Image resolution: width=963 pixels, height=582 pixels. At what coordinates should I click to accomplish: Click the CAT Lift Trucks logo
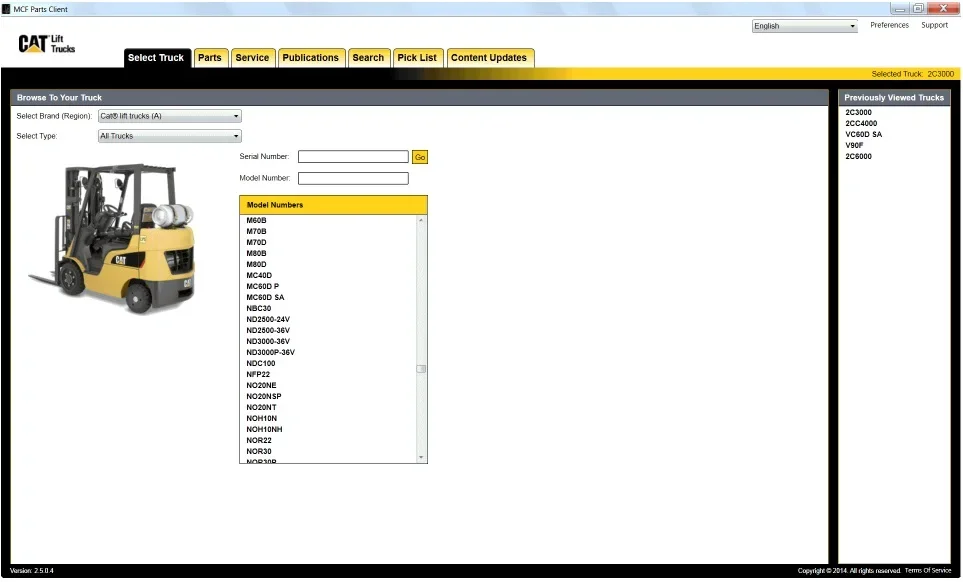click(x=47, y=44)
